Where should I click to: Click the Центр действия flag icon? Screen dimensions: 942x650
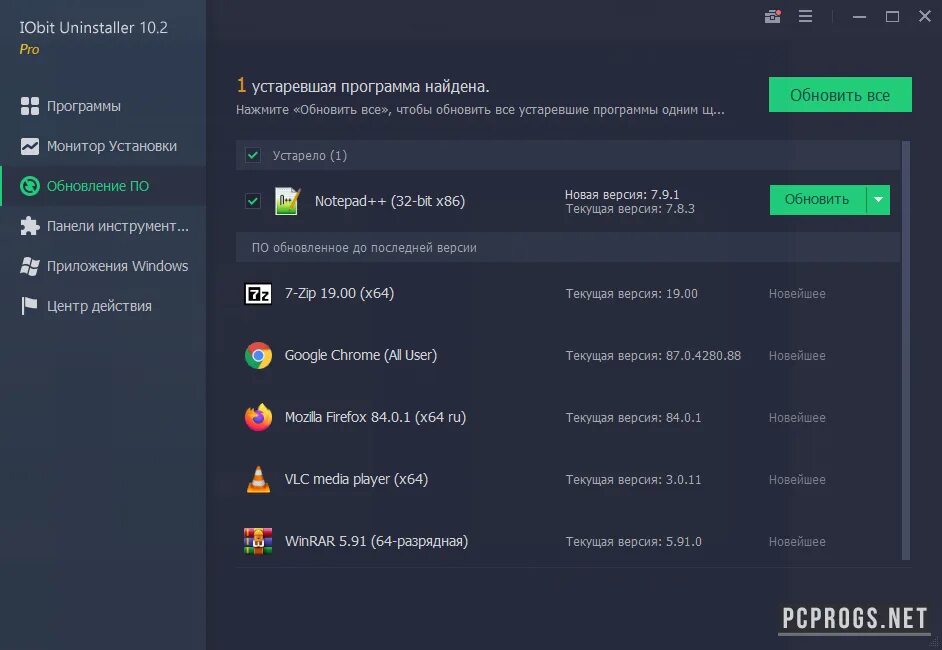[29, 306]
